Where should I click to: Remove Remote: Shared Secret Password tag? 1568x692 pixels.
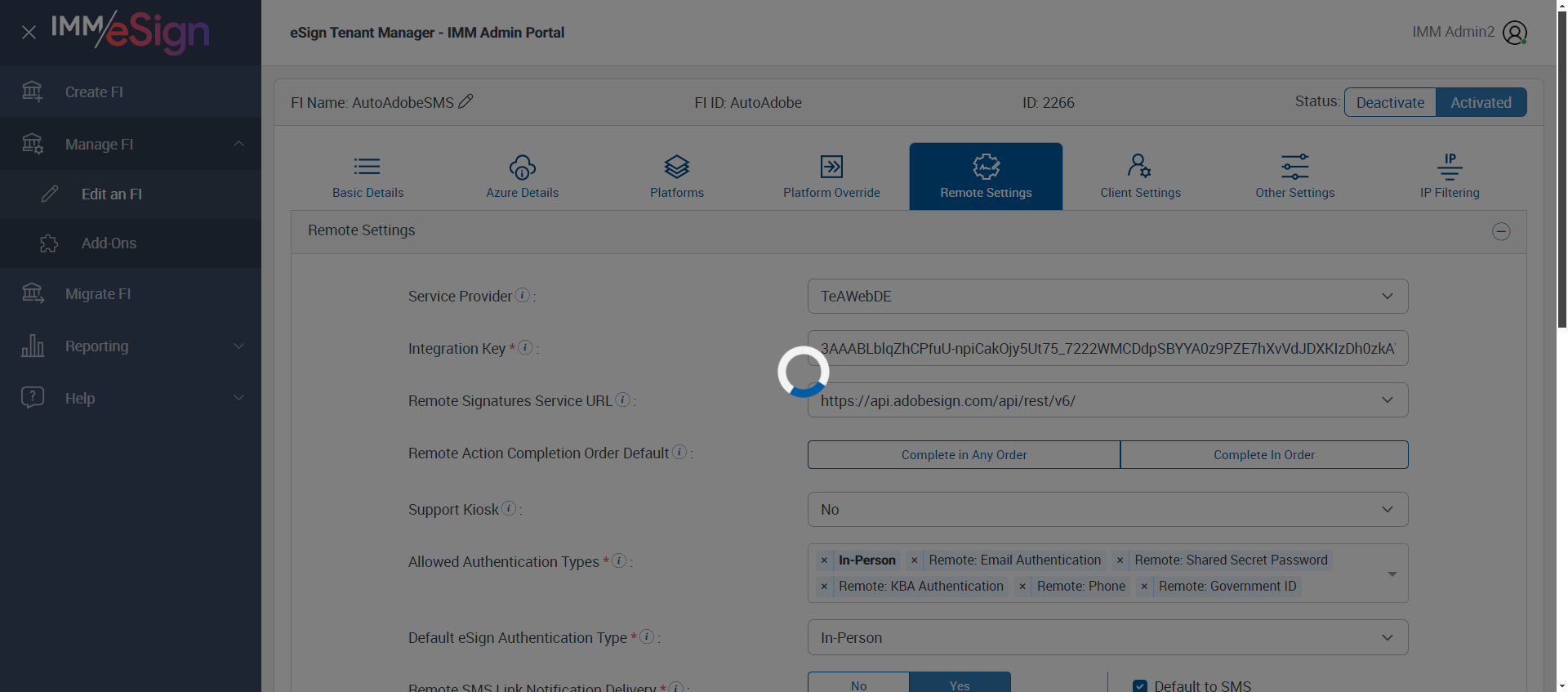click(x=1120, y=560)
